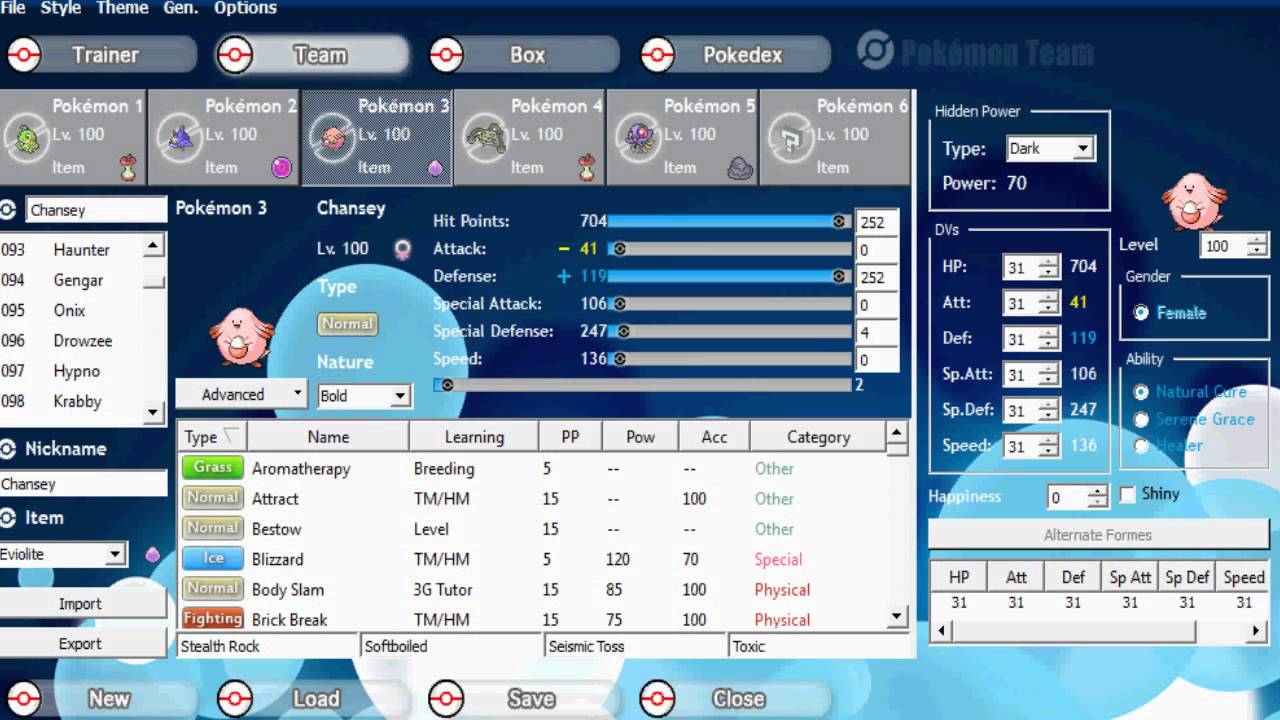Select the Body Slam move row
Image resolution: width=1280 pixels, height=720 pixels.
tap(532, 589)
